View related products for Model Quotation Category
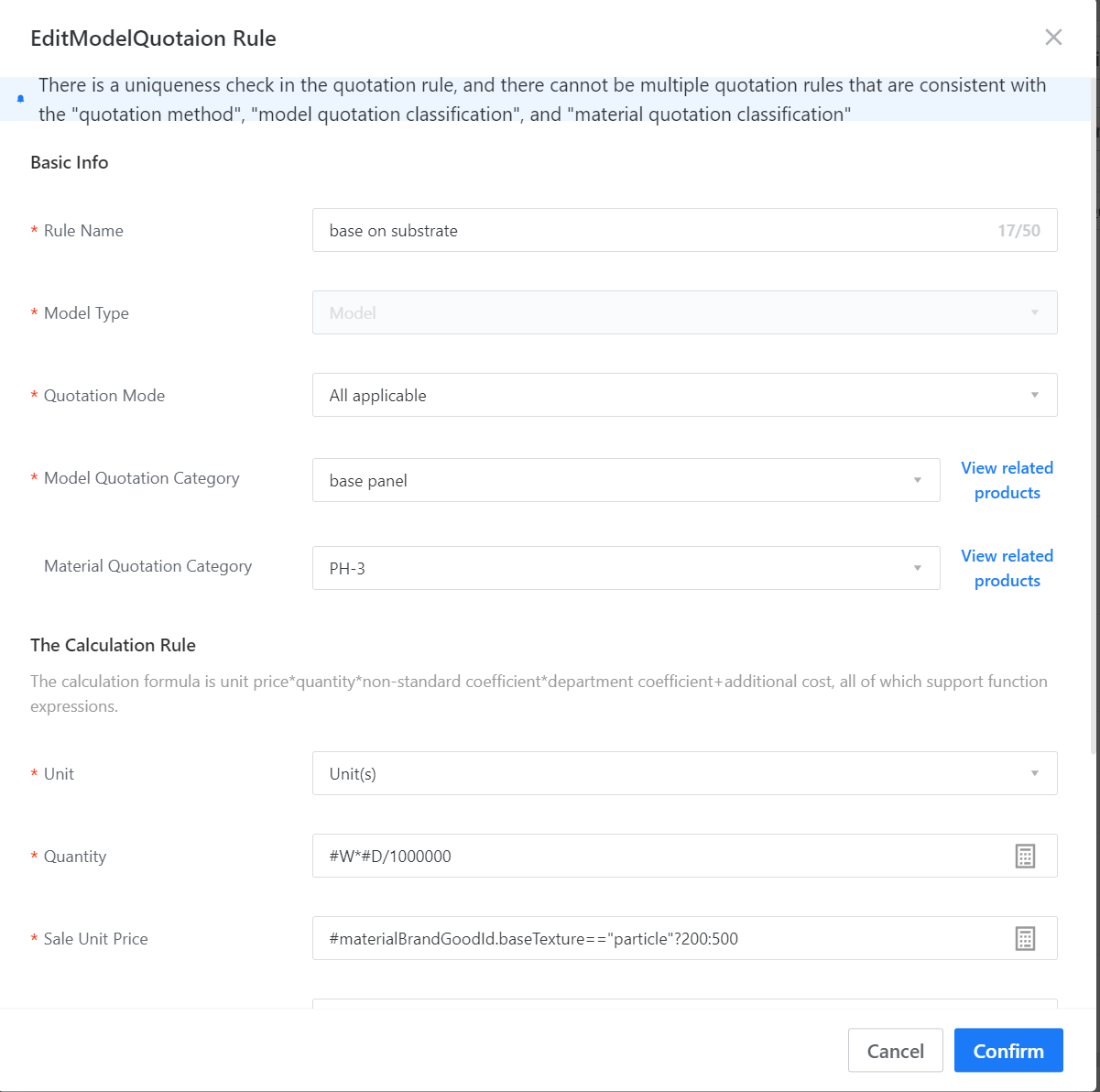 [x=1007, y=480]
